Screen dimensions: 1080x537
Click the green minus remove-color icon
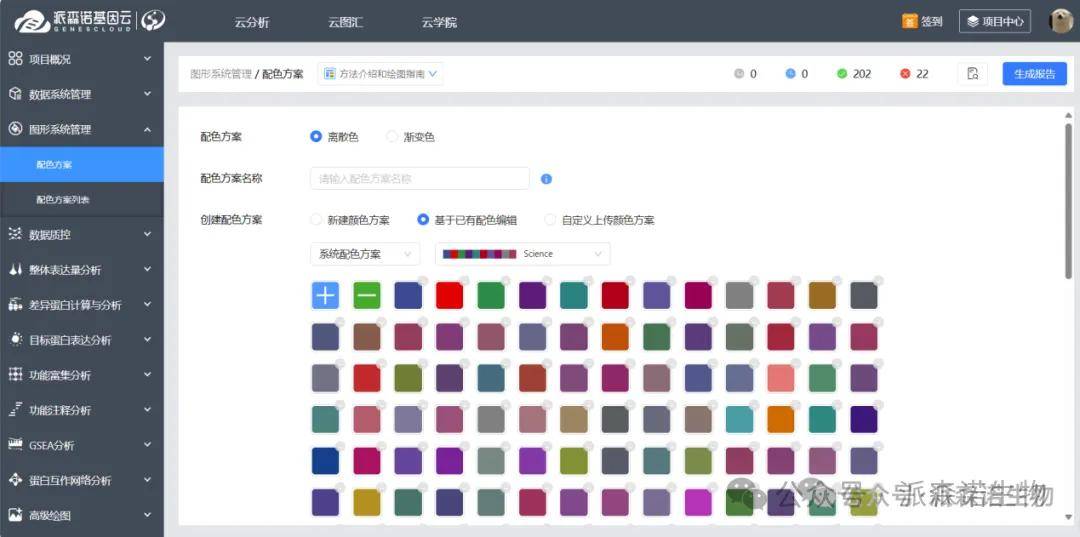tap(367, 295)
